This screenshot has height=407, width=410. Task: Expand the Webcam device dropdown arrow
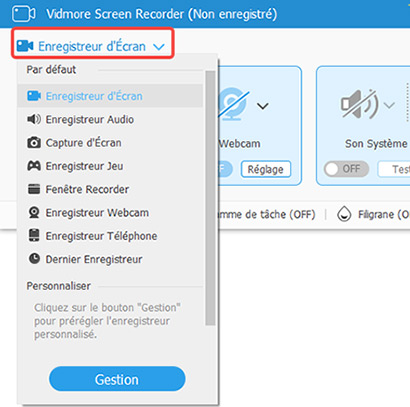[x=263, y=106]
